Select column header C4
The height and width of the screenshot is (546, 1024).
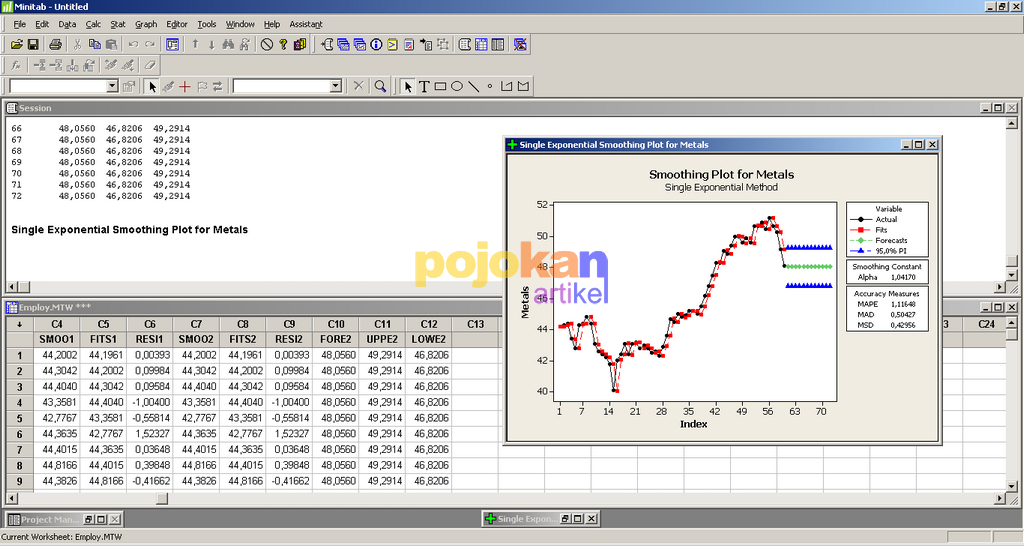(57, 324)
